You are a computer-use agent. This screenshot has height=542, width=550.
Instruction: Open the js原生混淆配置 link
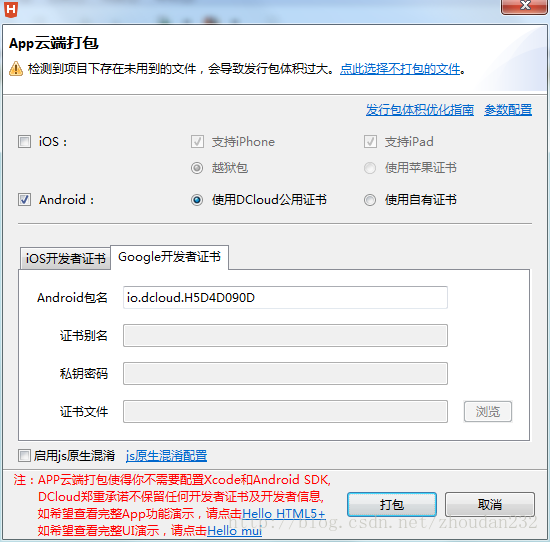(166, 456)
